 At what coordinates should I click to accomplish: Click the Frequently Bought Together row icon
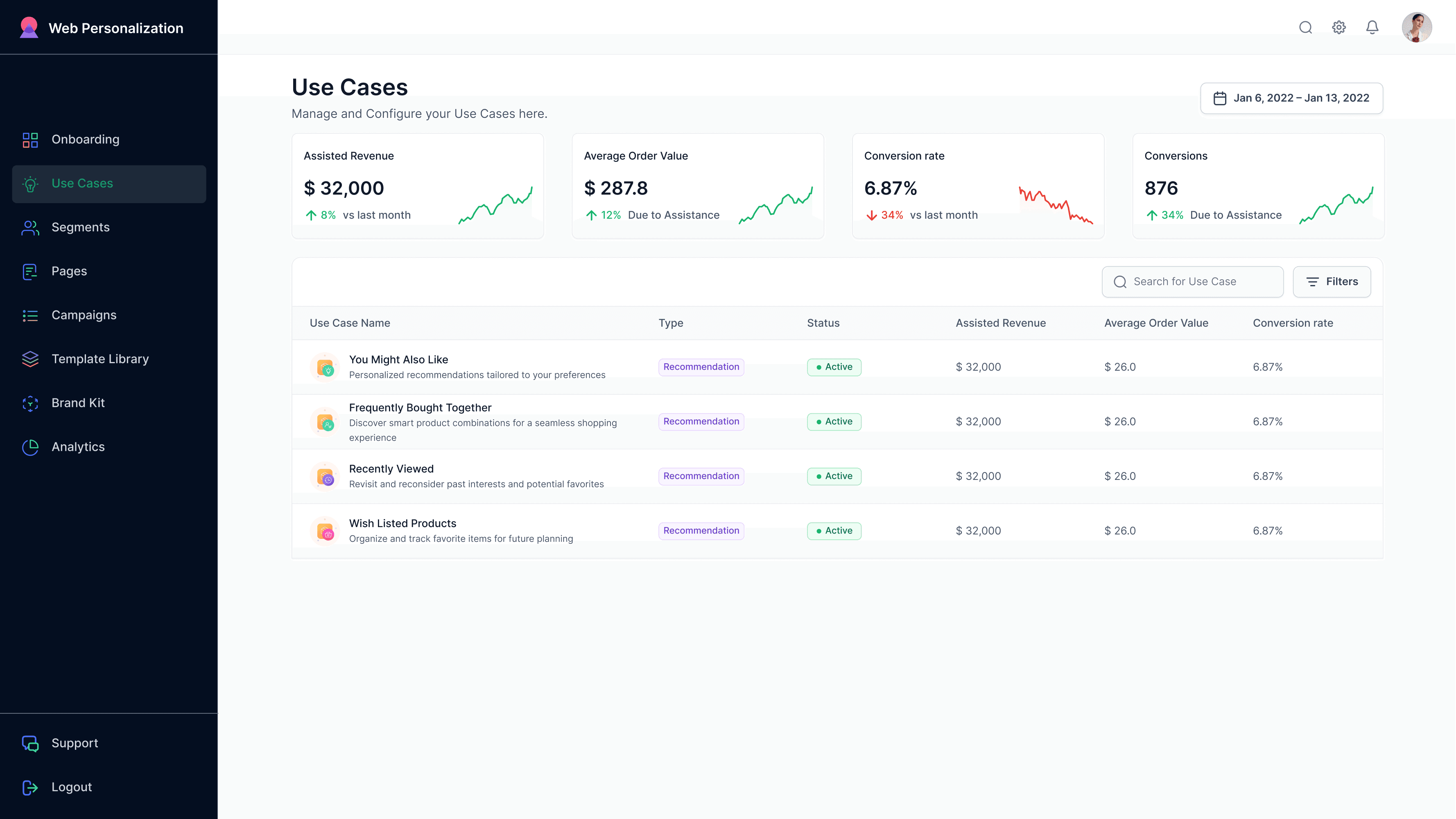coord(325,422)
